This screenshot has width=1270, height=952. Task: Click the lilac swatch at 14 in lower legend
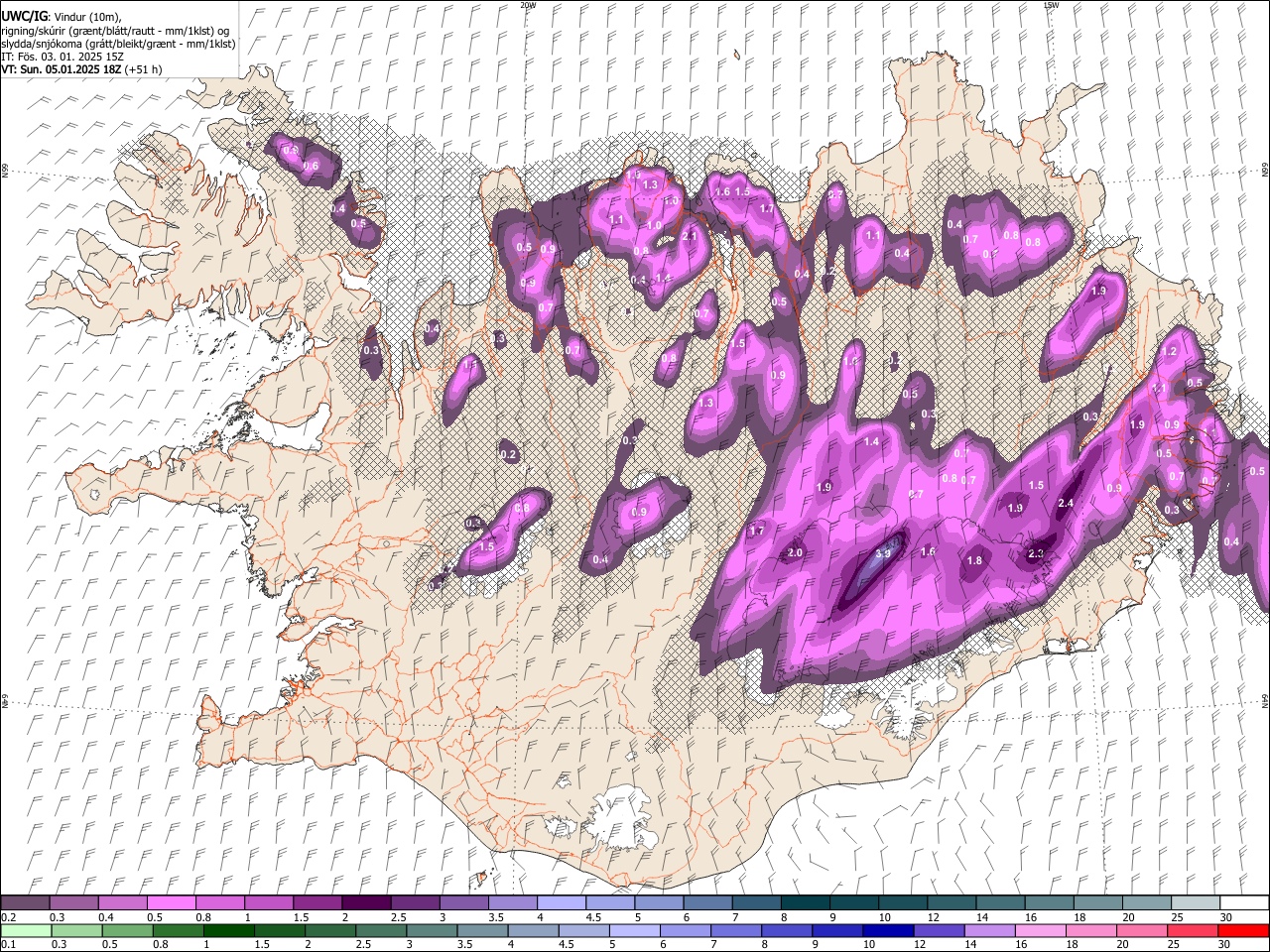tap(987, 930)
